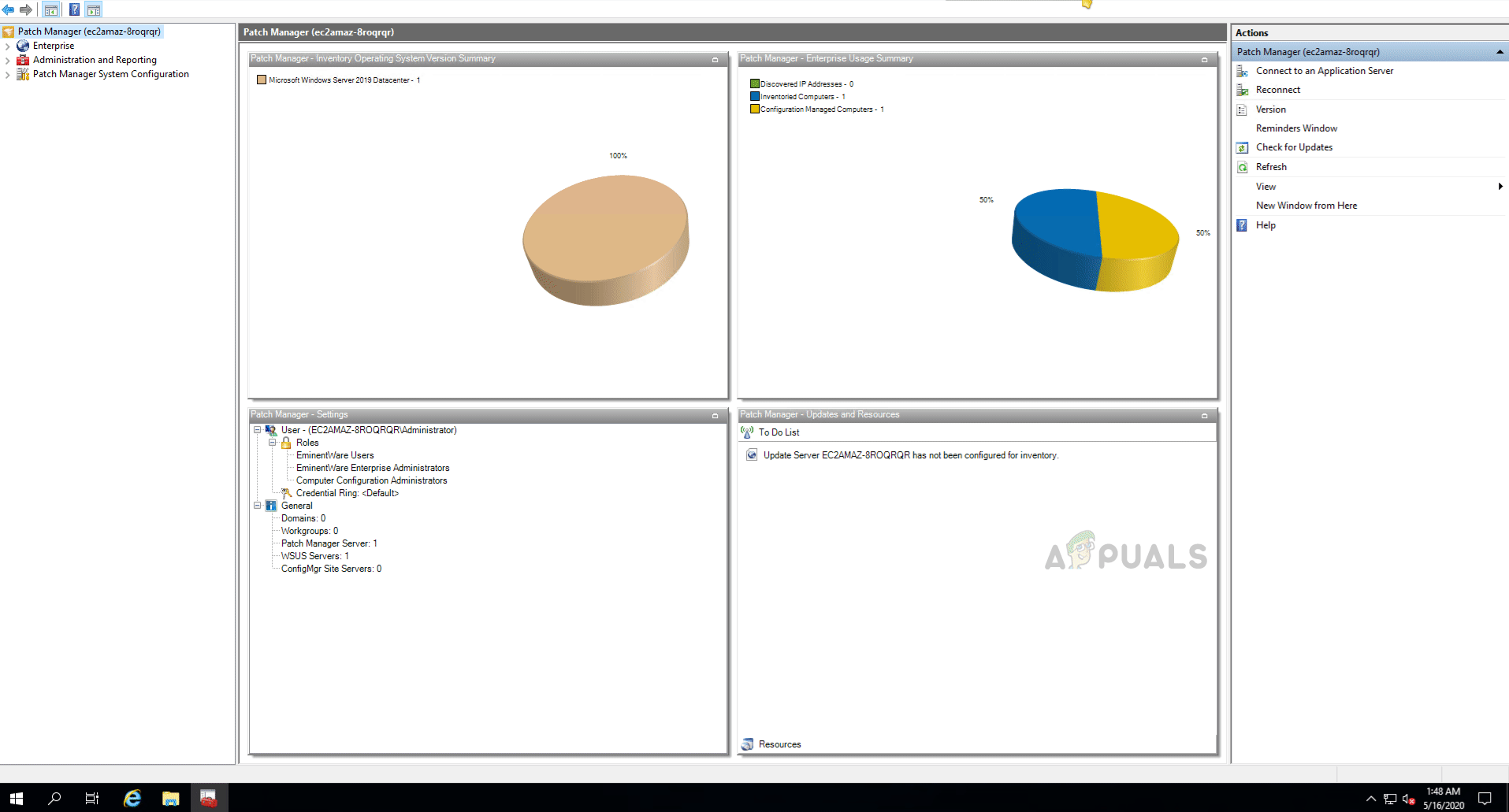Viewport: 1509px width, 812px height.
Task: Click the green Discovered IP Addresses swatch
Action: (x=755, y=83)
